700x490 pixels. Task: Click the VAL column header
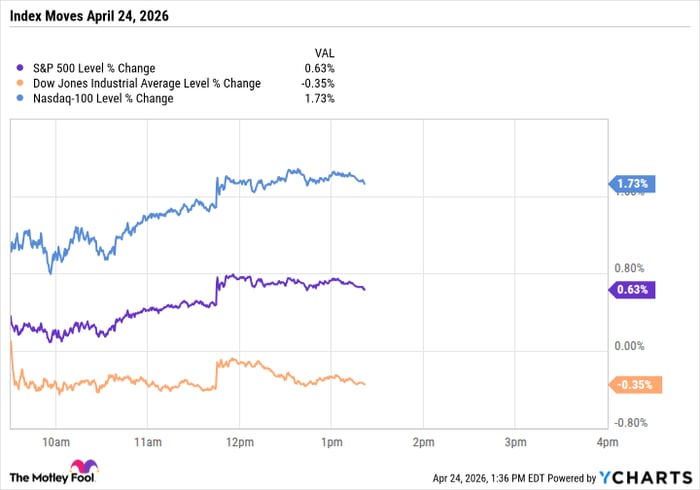(324, 55)
